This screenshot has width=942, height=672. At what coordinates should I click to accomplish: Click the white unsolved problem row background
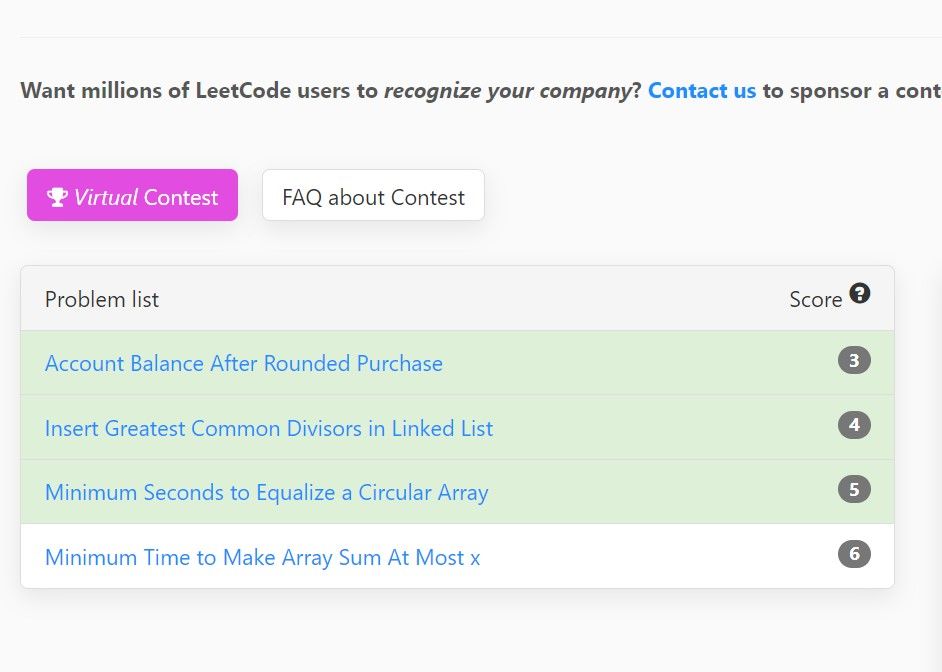pos(457,556)
